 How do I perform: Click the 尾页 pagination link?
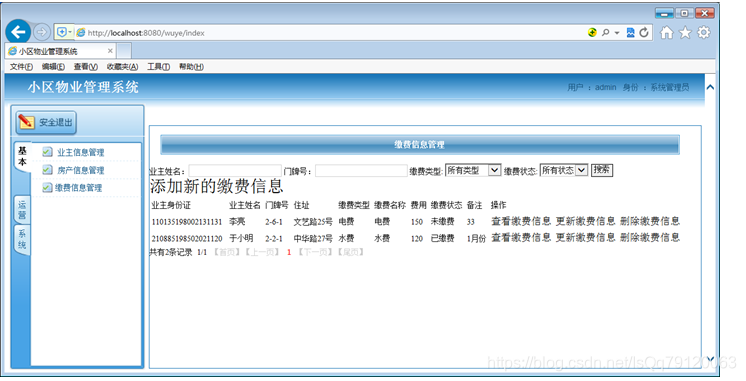[351, 252]
